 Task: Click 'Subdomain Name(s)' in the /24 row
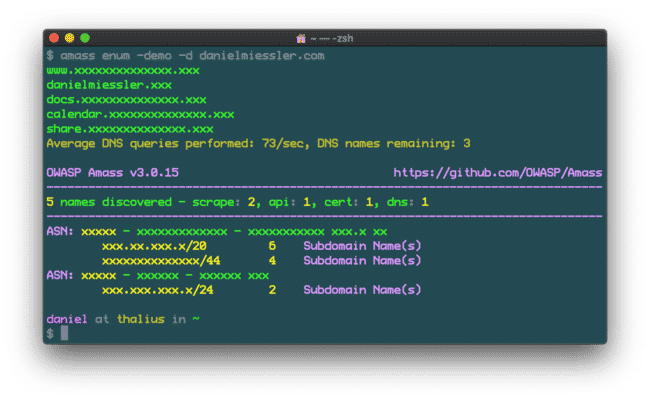[x=362, y=290]
